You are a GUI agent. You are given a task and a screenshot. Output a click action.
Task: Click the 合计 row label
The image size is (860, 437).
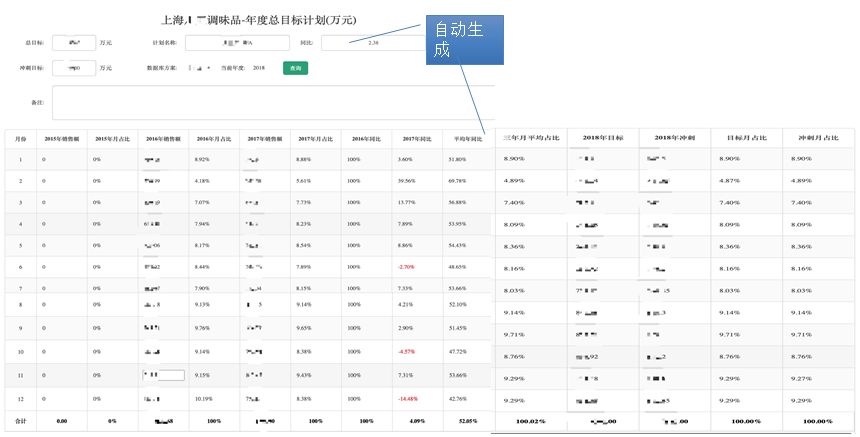point(21,421)
